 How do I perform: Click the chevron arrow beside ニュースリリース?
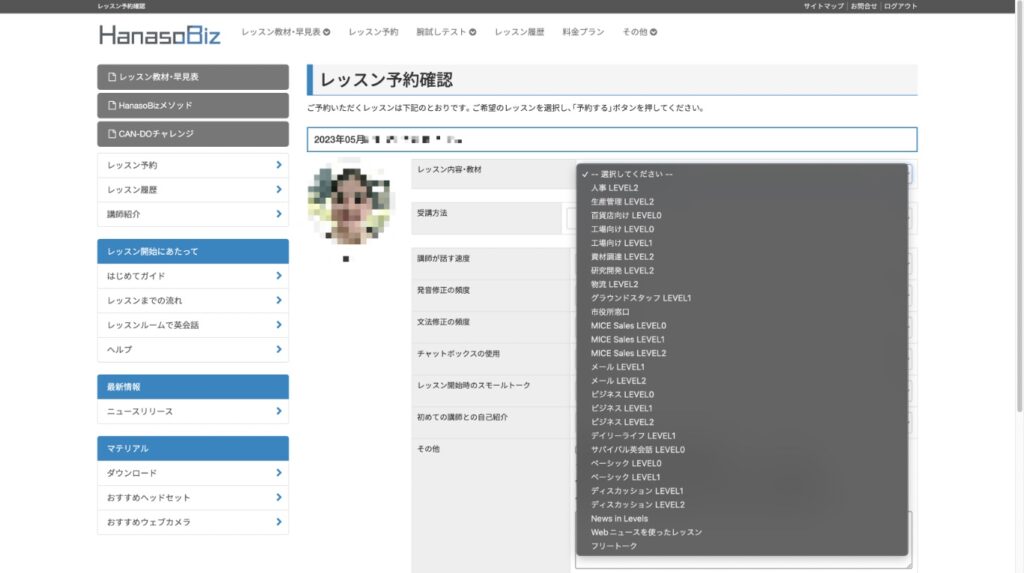pos(278,411)
